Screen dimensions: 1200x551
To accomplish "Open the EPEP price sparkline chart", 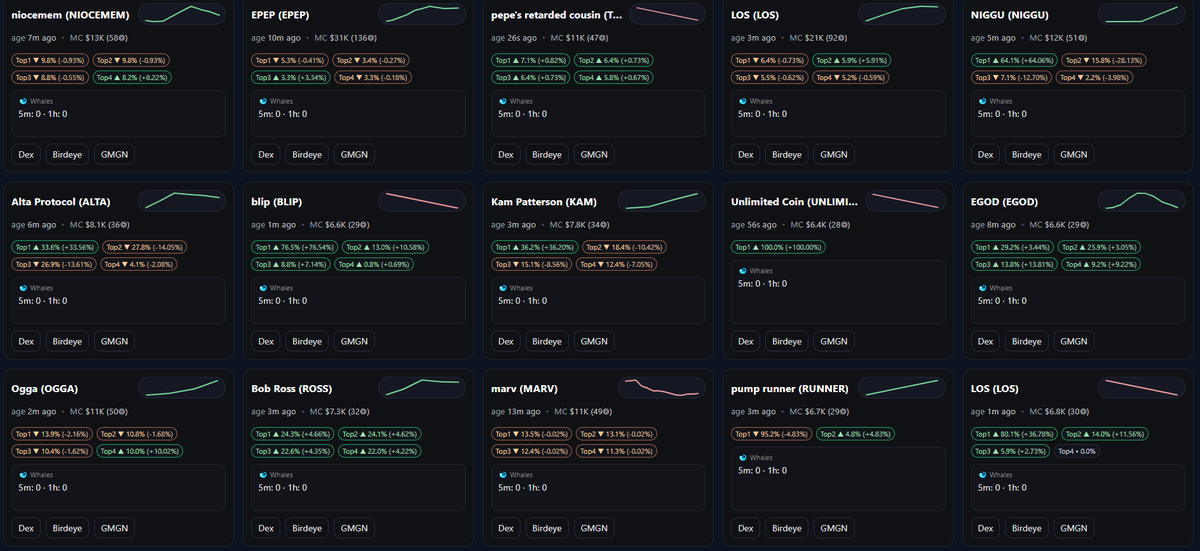I will (x=424, y=14).
